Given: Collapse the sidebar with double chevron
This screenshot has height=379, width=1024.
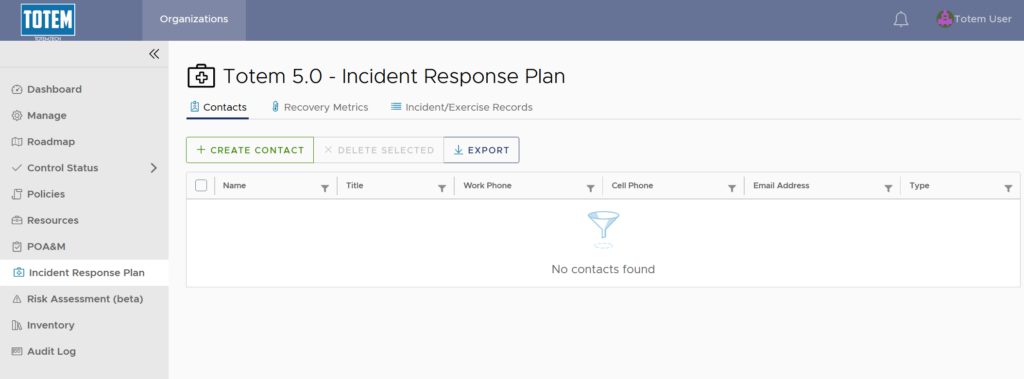Looking at the screenshot, I should 154,54.
